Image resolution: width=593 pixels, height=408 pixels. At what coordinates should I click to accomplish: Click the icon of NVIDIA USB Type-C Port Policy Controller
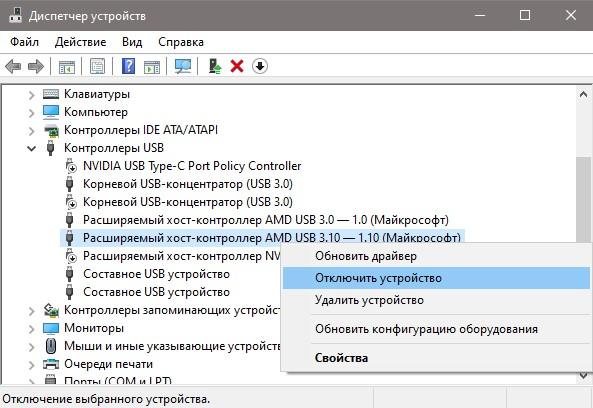click(70, 166)
